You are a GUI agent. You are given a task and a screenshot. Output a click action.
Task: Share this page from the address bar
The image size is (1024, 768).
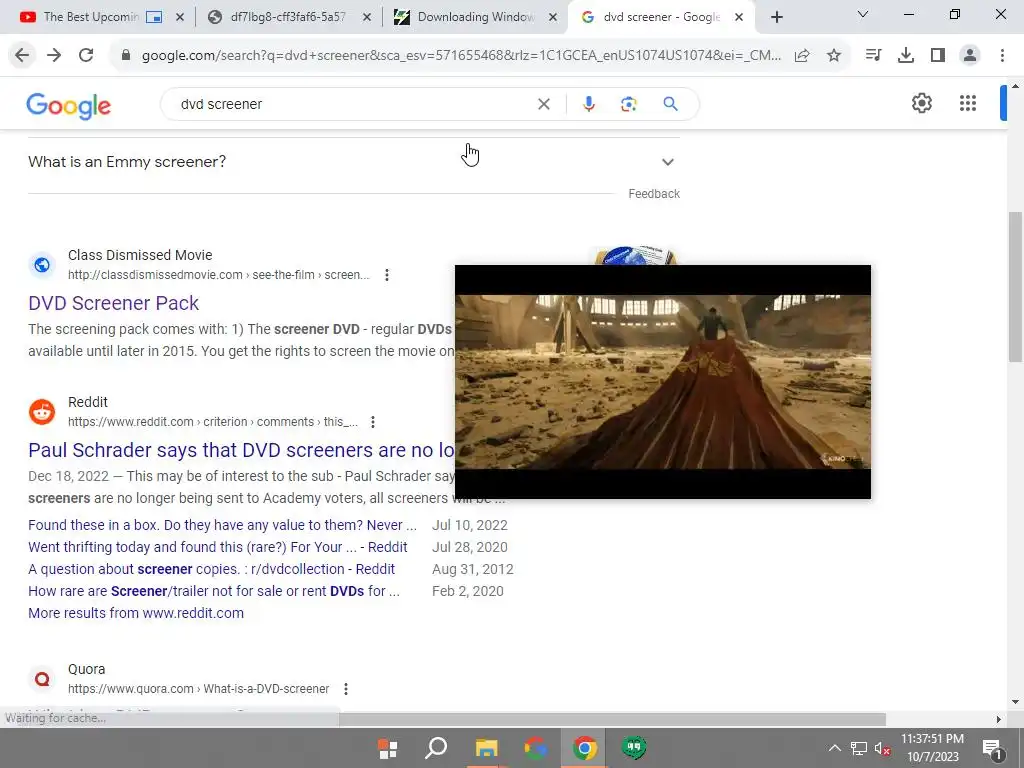pos(802,56)
